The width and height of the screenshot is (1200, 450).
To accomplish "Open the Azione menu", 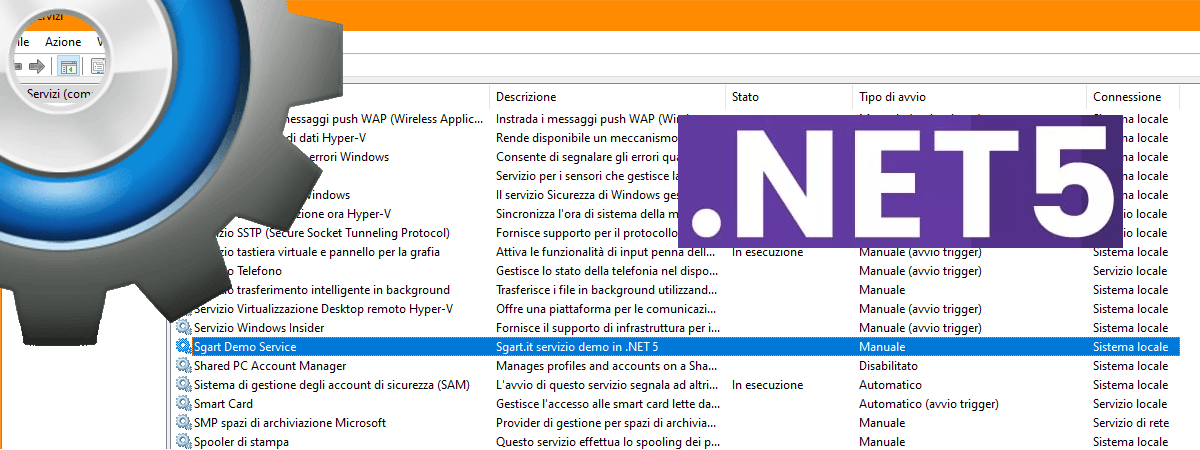I will pos(63,42).
